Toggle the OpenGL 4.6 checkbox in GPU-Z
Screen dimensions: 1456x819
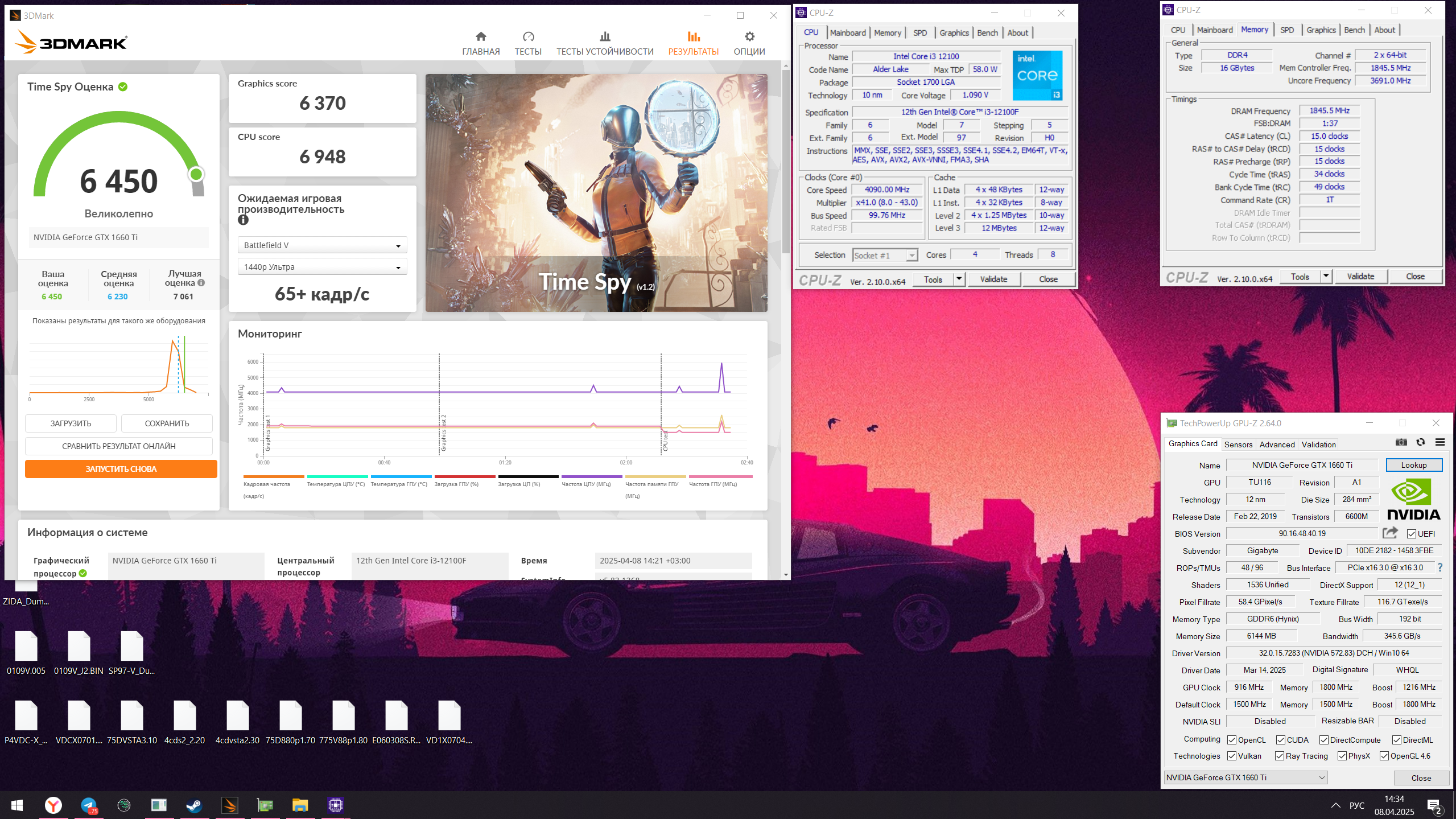[x=1384, y=756]
